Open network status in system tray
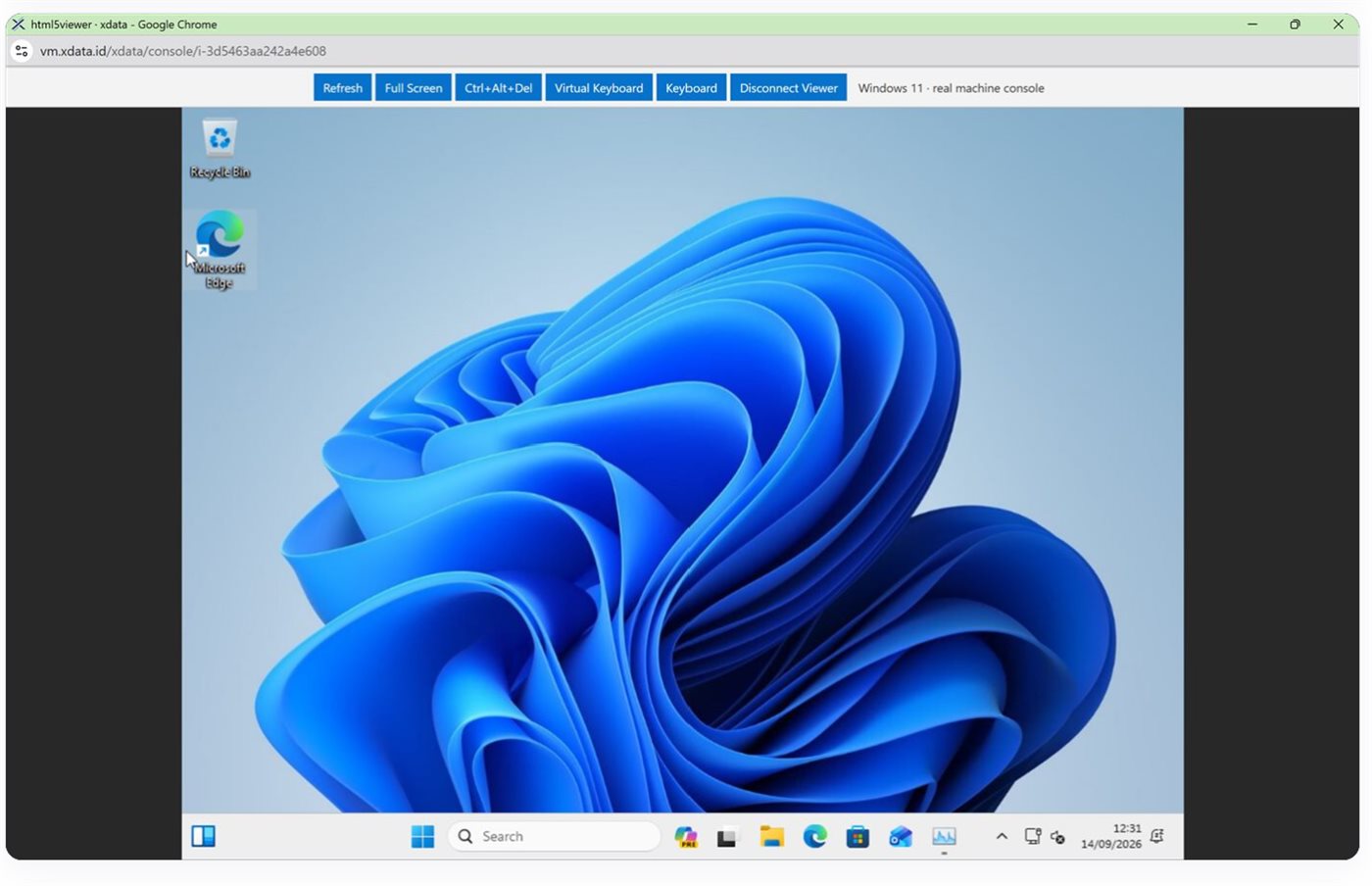Image resolution: width=1372 pixels, height=886 pixels. click(x=1033, y=836)
